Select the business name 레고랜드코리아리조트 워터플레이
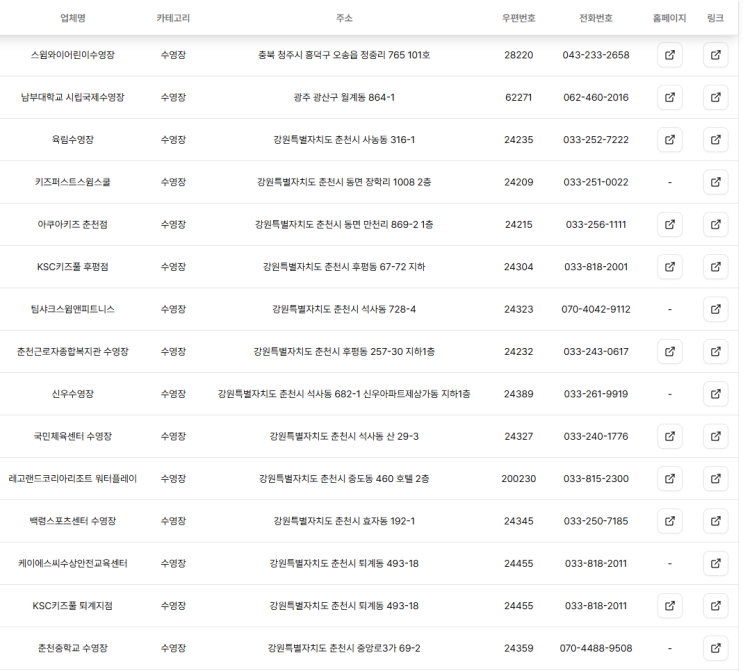 click(72, 479)
